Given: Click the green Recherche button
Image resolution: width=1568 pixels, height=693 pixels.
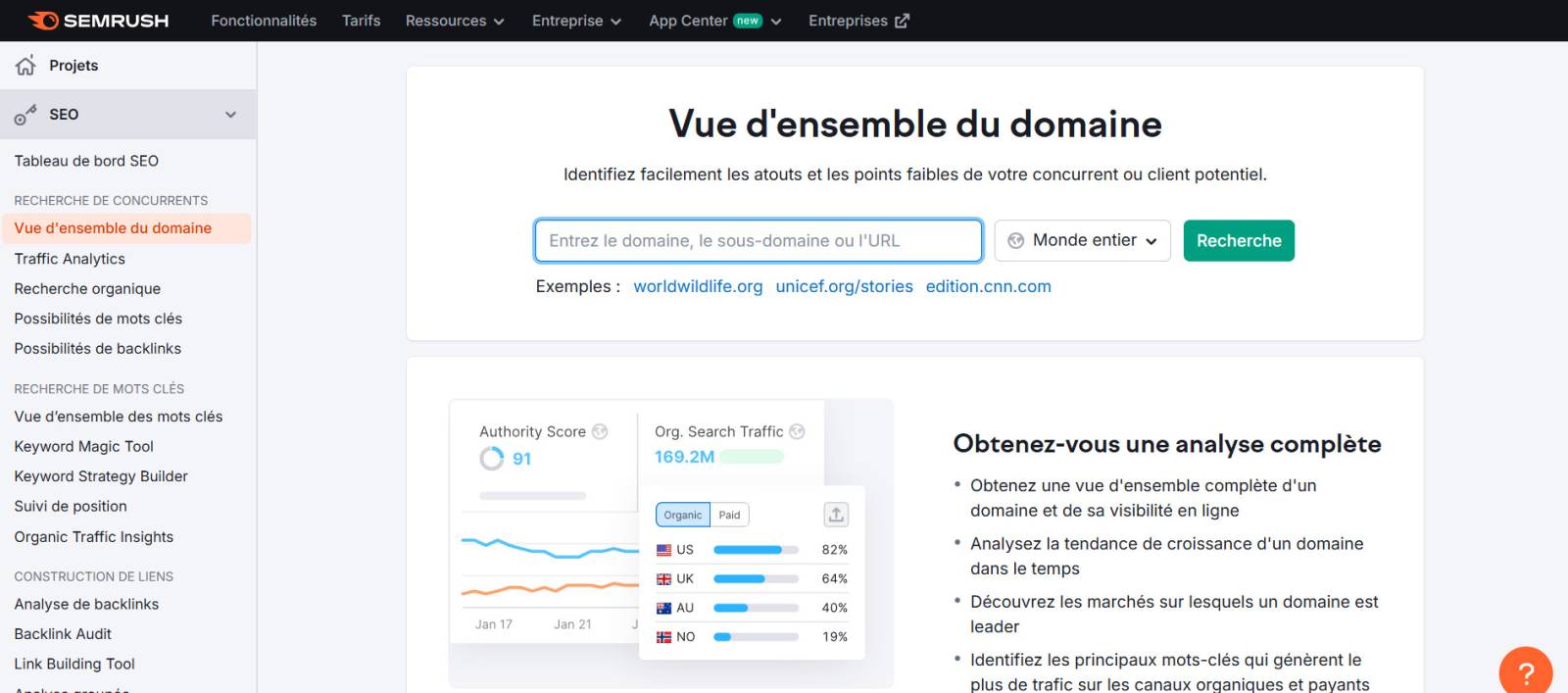Looking at the screenshot, I should pos(1239,241).
